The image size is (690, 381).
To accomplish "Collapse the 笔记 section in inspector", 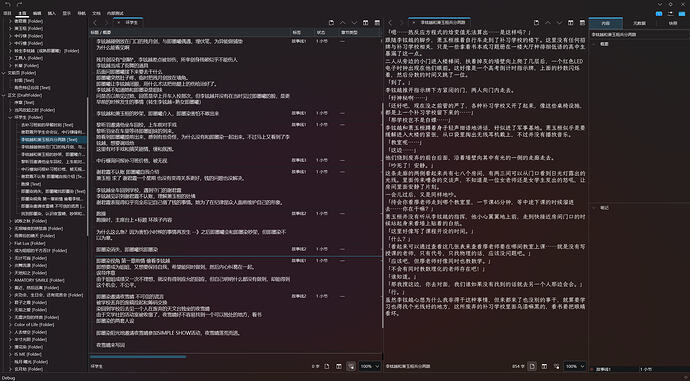I will point(594,208).
